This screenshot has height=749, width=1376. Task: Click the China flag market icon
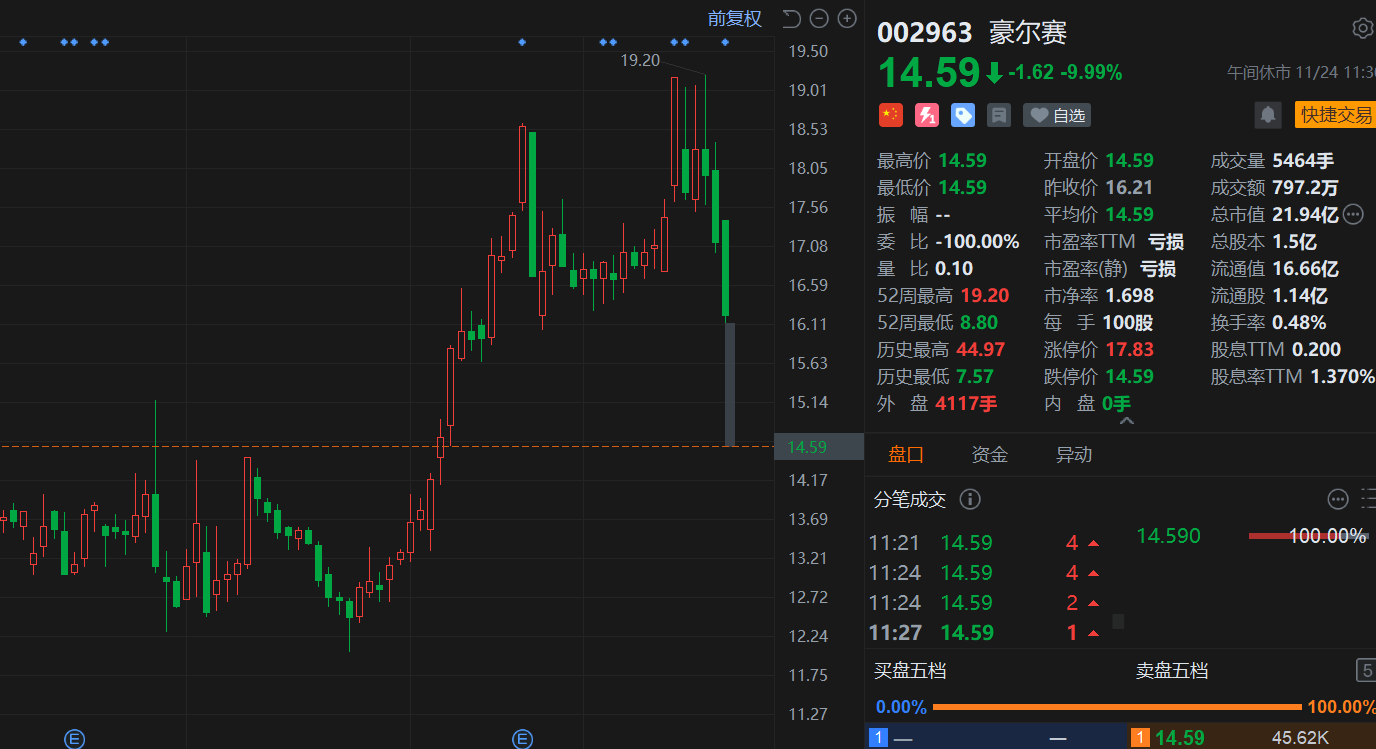tap(890, 115)
